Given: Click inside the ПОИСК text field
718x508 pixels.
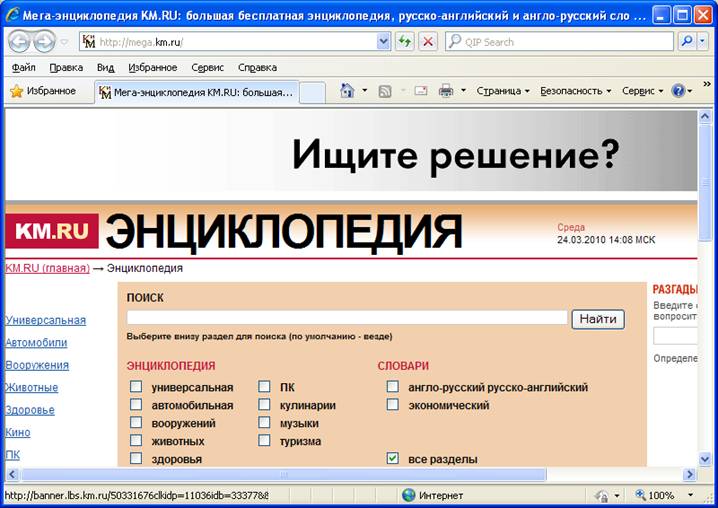Looking at the screenshot, I should (347, 317).
